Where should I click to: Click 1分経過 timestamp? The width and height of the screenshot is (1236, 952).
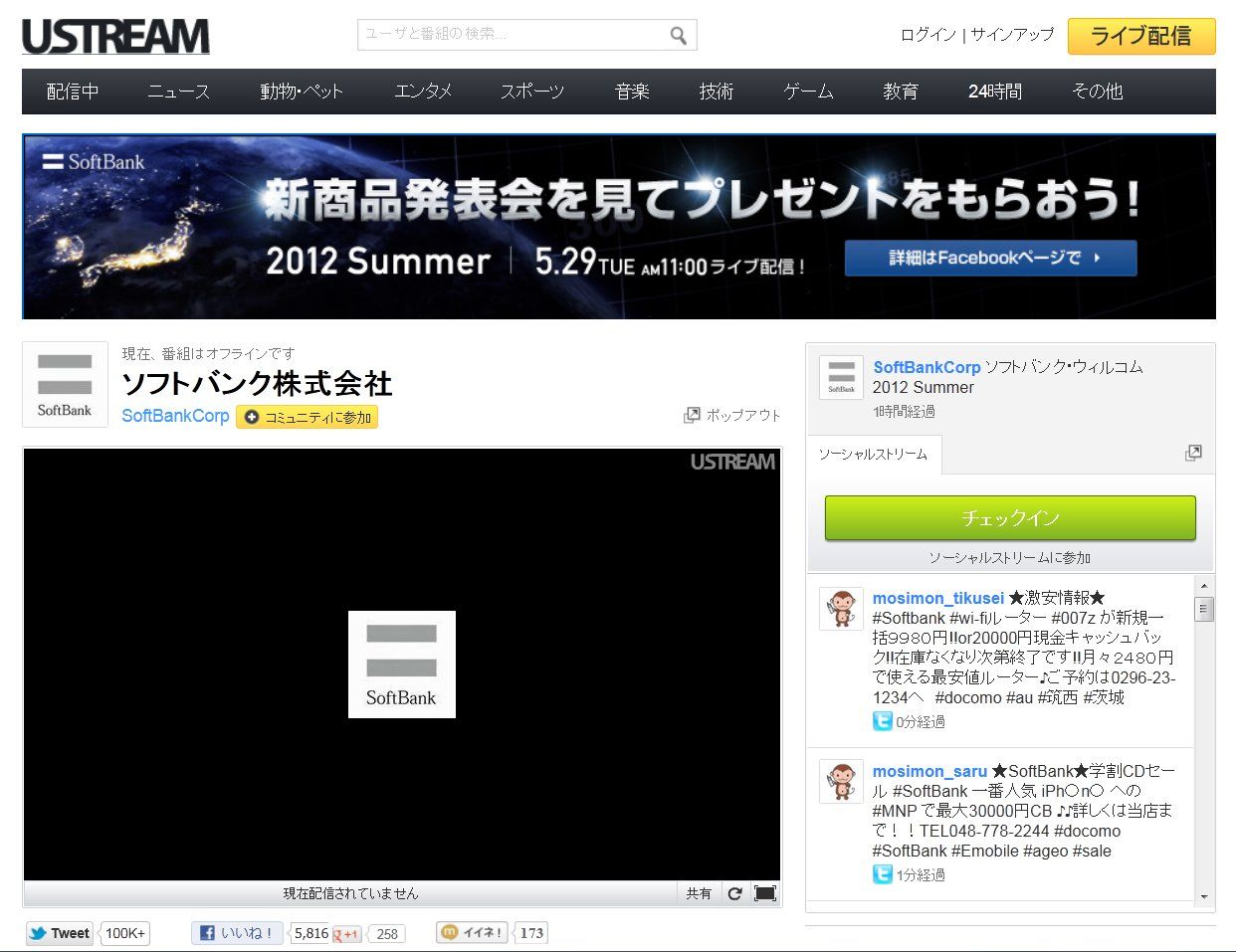click(x=921, y=875)
